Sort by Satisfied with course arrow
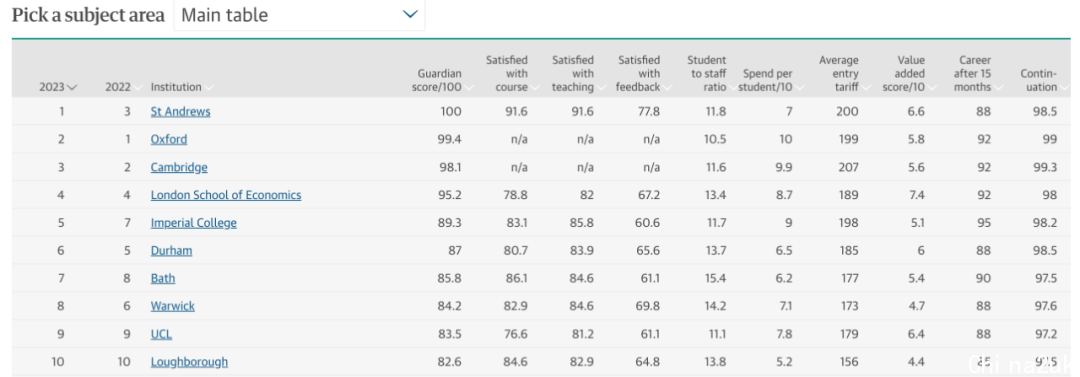Image resolution: width=1080 pixels, height=377 pixels. pyautogui.click(x=534, y=88)
